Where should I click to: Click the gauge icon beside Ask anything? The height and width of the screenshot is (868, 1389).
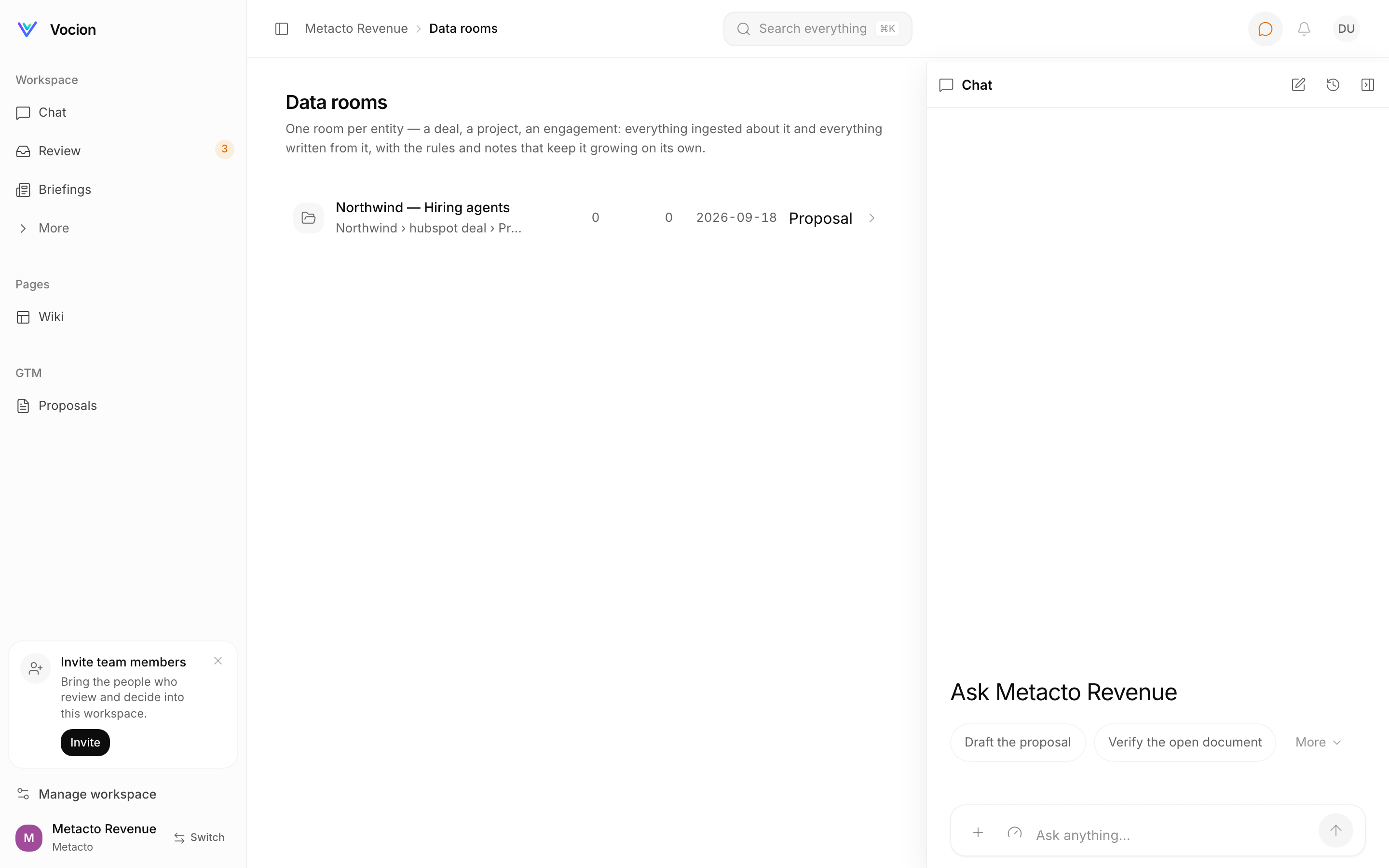pyautogui.click(x=1014, y=832)
